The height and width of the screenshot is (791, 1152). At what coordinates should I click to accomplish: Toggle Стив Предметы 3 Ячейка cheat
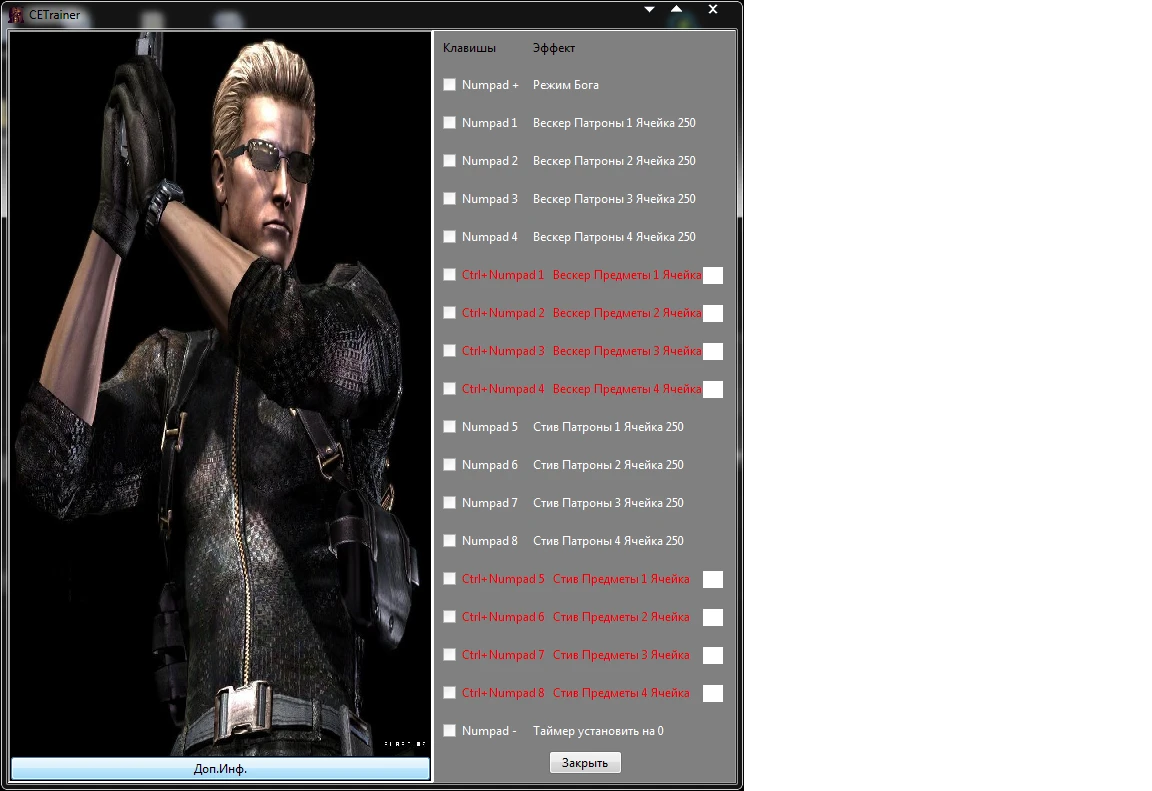449,655
